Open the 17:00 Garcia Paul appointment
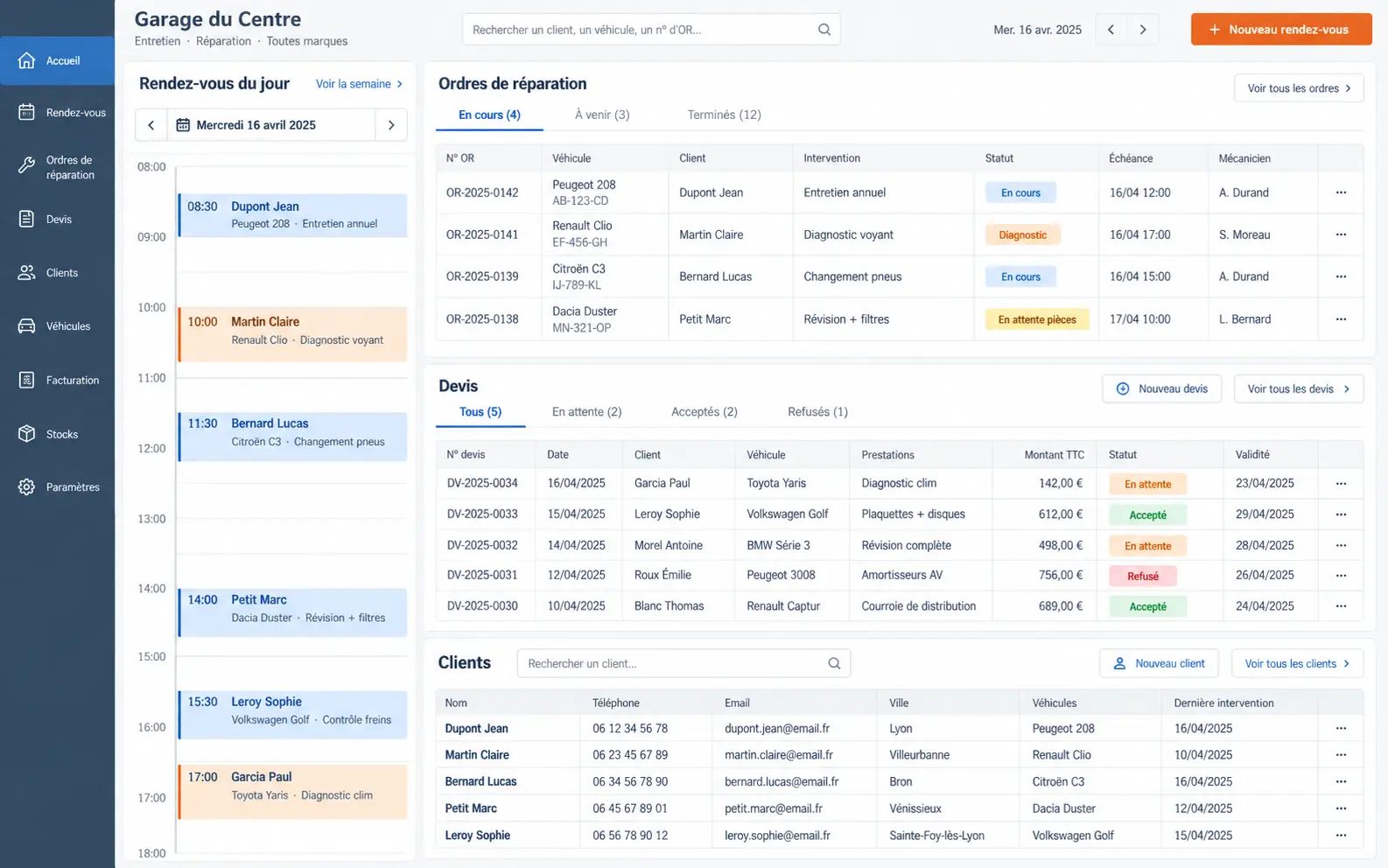Screen dimensions: 1388x868 click(293, 792)
